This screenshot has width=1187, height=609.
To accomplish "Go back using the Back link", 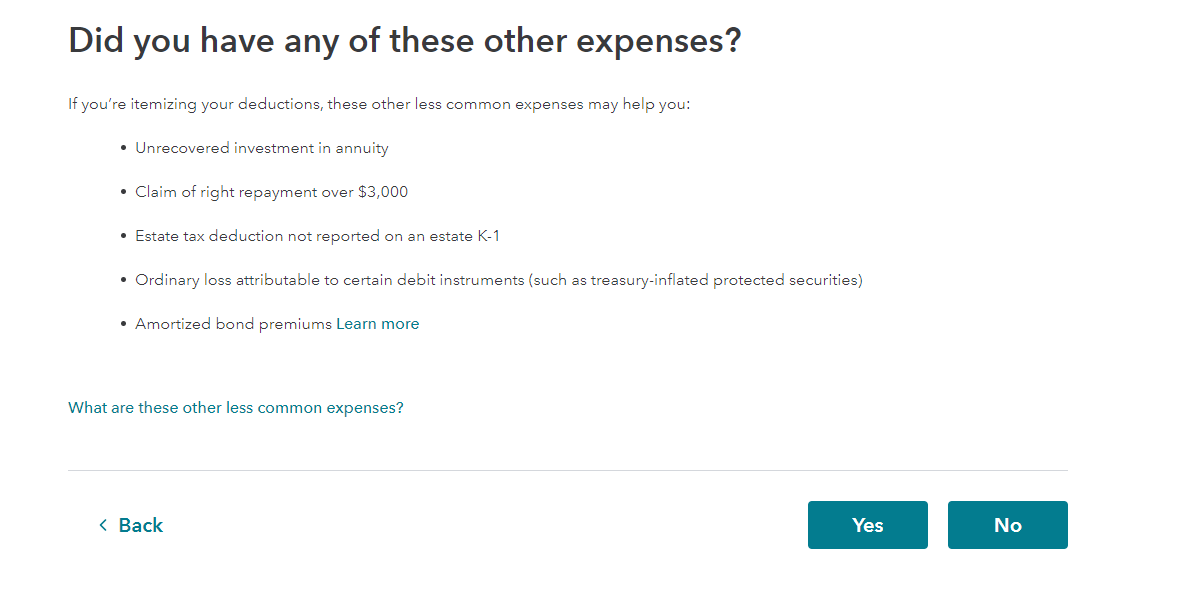I will tap(140, 525).
